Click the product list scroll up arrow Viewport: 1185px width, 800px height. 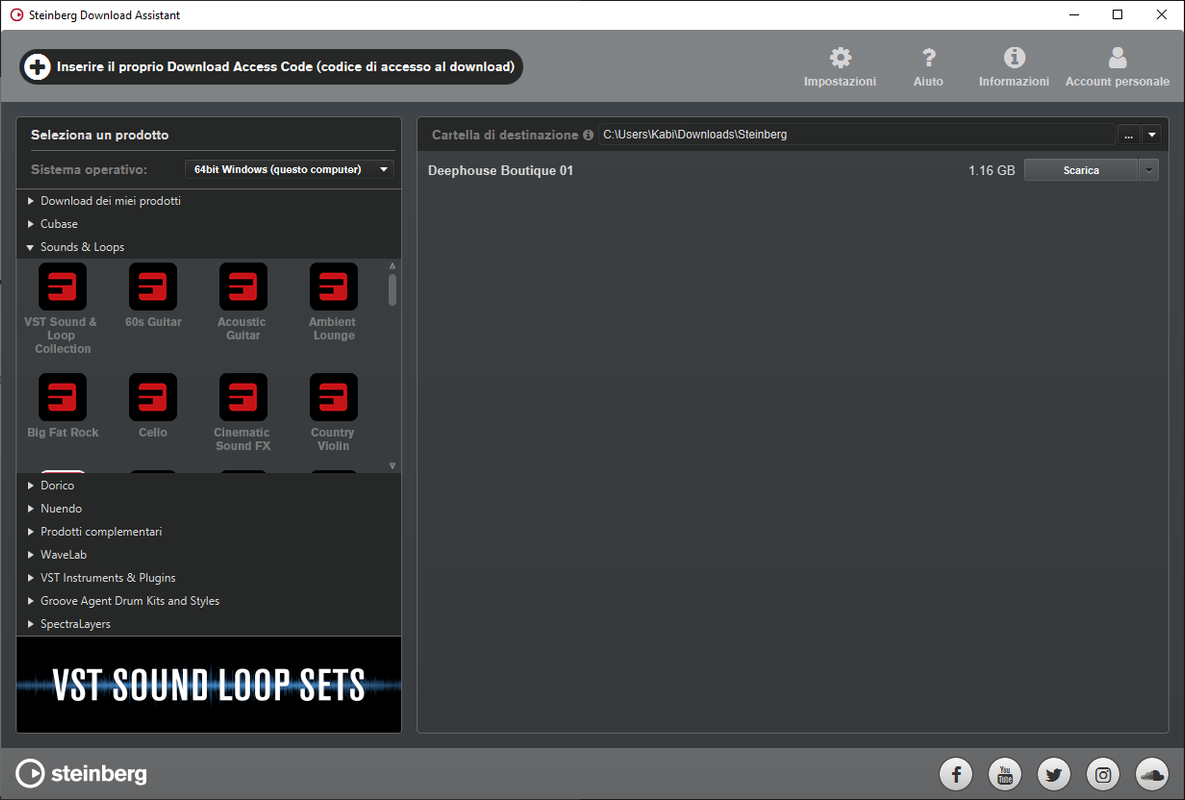(x=392, y=266)
